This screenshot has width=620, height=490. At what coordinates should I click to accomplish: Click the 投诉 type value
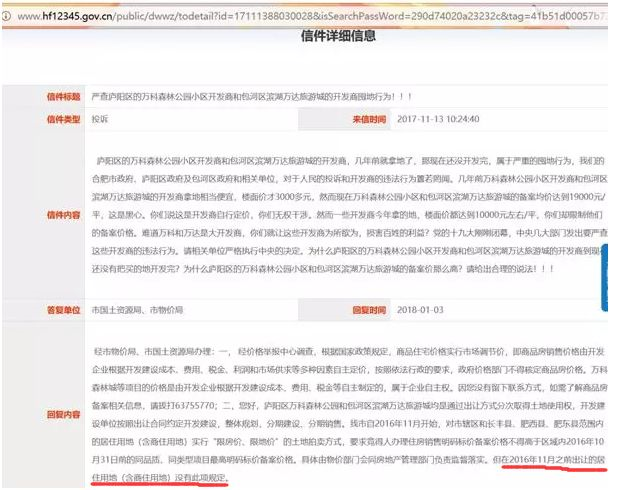point(100,119)
